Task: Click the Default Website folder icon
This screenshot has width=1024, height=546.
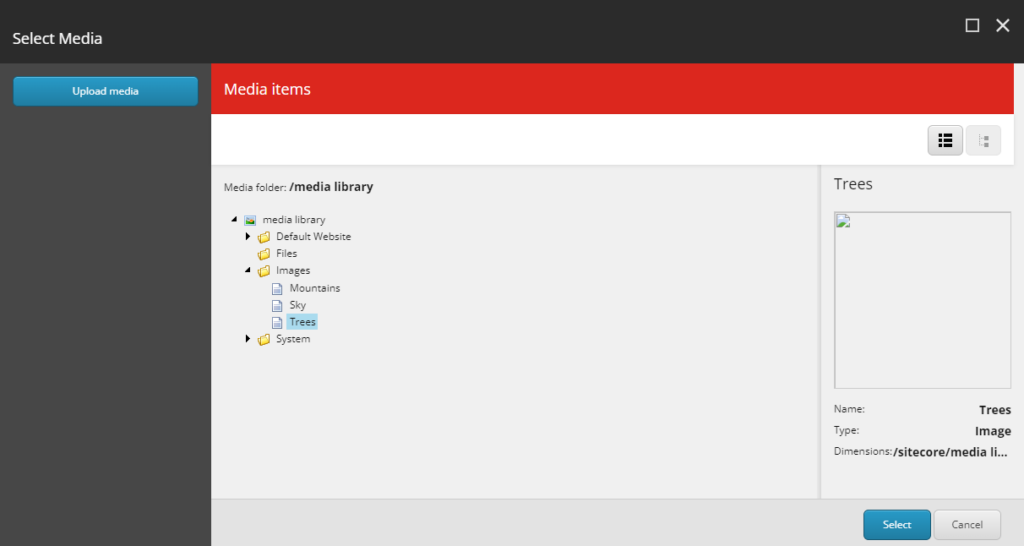Action: [264, 237]
